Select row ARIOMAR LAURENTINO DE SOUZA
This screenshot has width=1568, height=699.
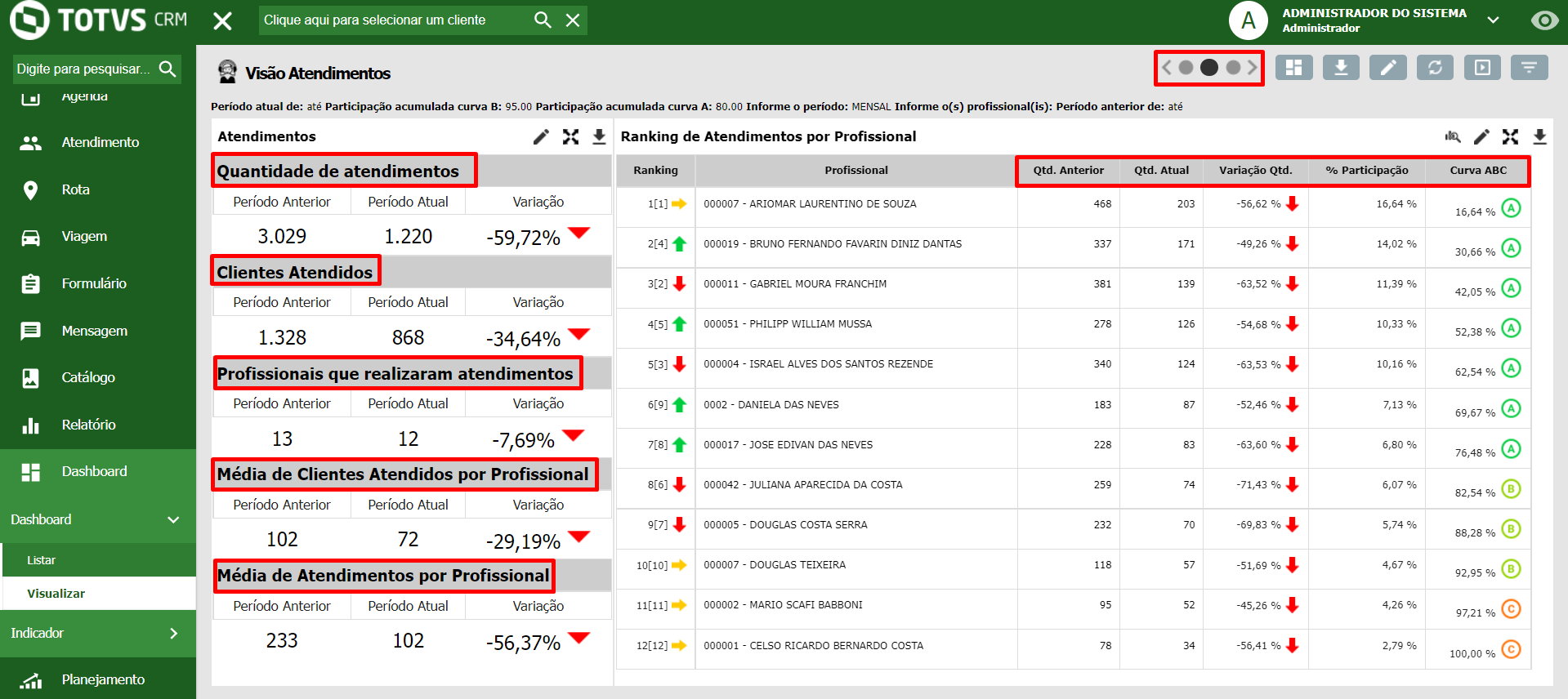coord(1073,207)
